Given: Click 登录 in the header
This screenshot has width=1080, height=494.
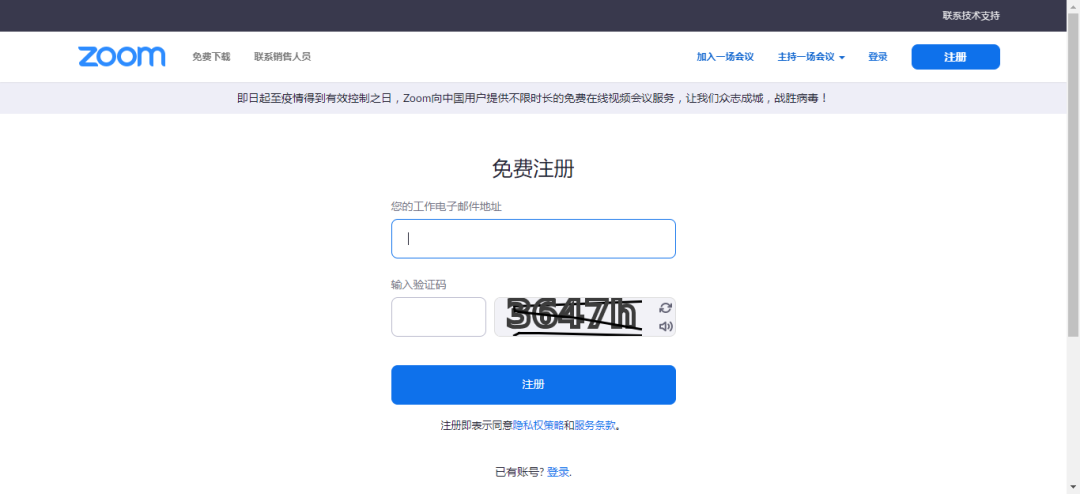Looking at the screenshot, I should [878, 56].
